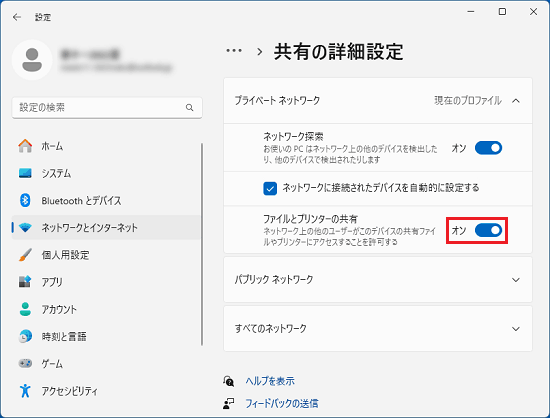Viewport: 550px width, 418px height.
Task: Open 個人用設定 category
Action: pos(106,255)
